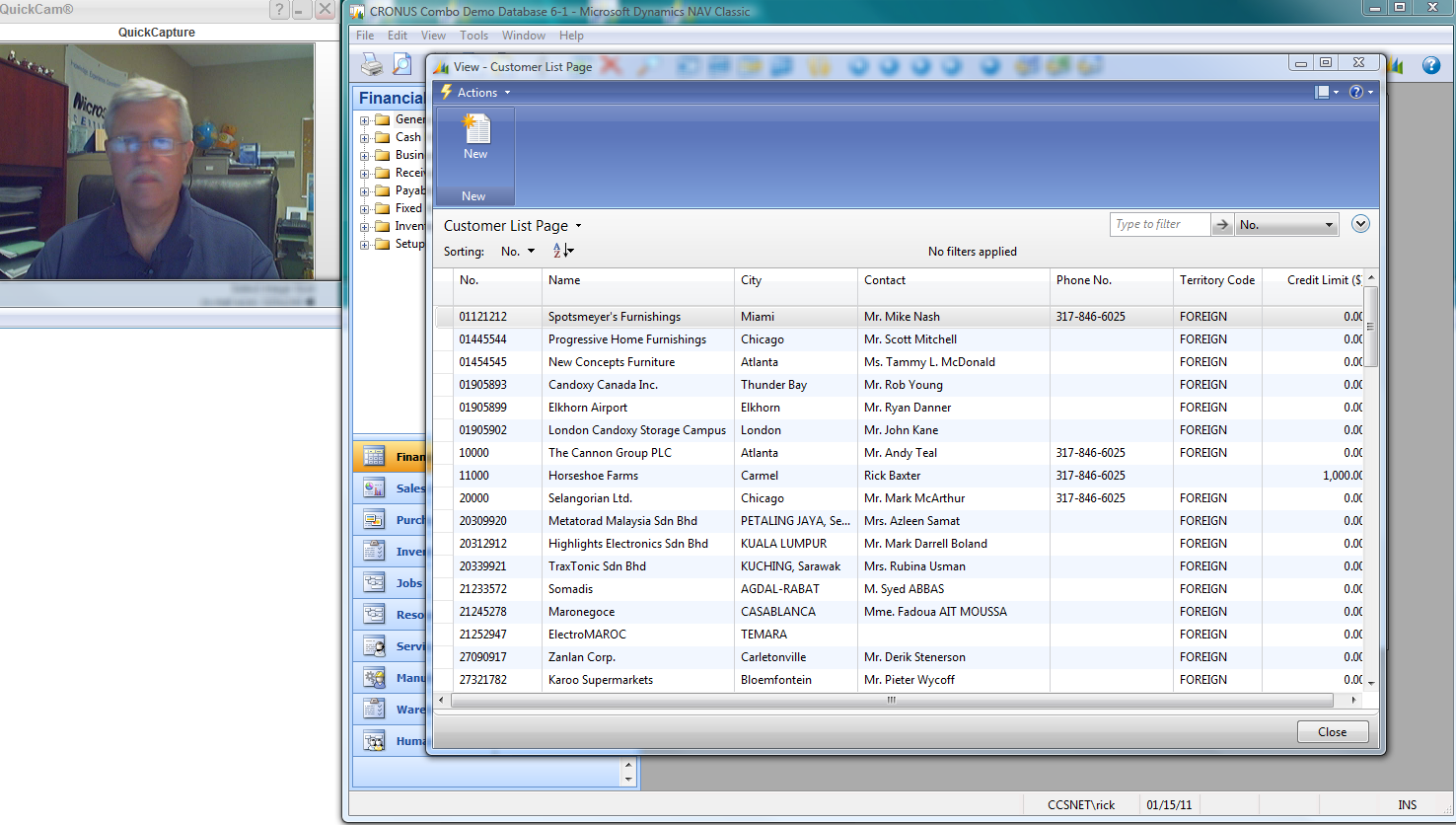Click the Karoo Supermarkets customer name
The image size is (1456, 825).
[x=601, y=680]
